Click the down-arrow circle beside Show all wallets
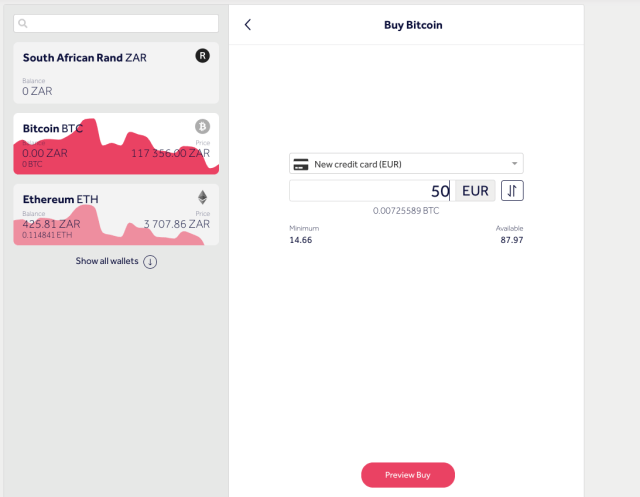The height and width of the screenshot is (497, 640). [x=150, y=261]
